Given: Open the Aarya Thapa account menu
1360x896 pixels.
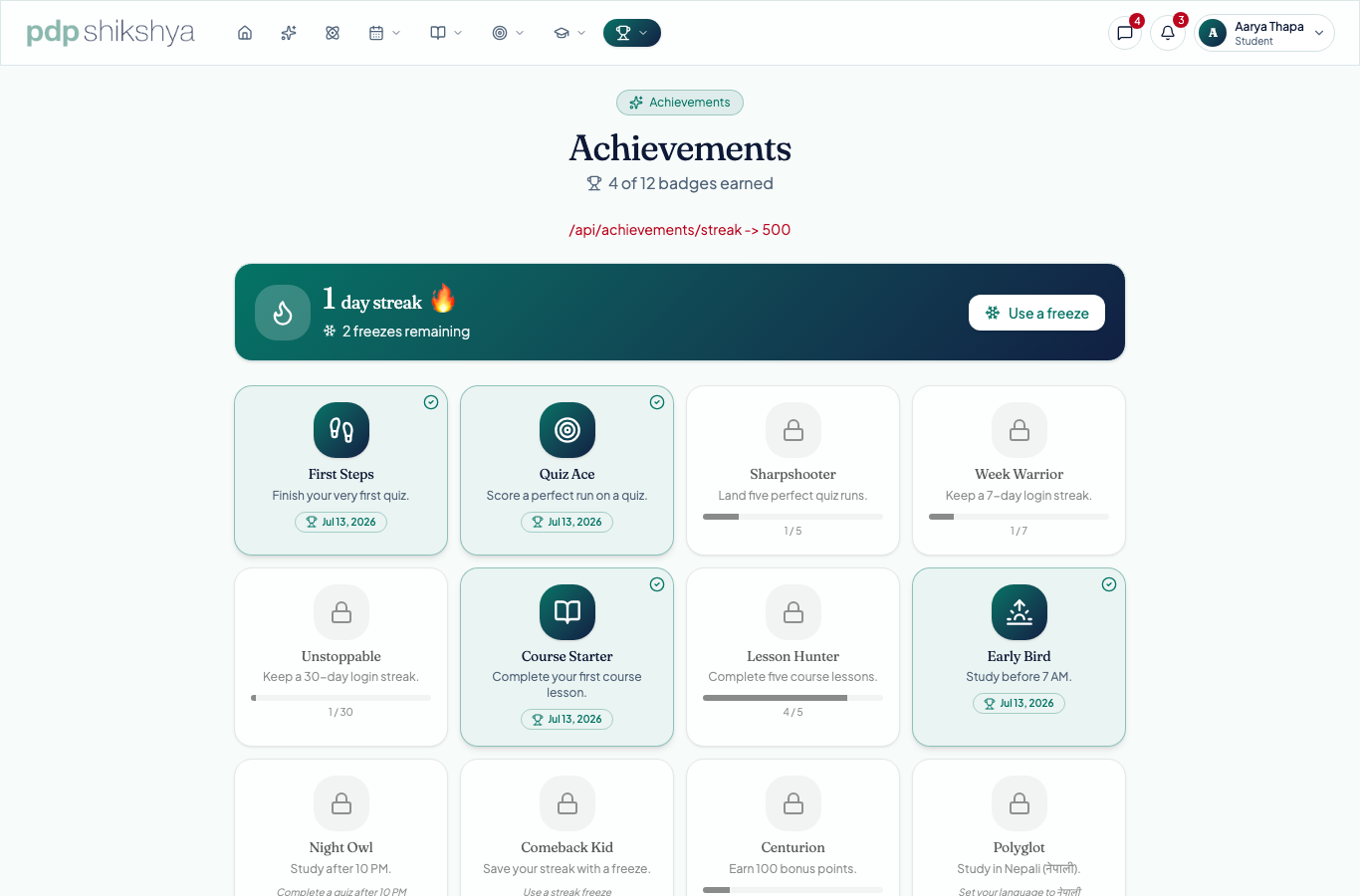Looking at the screenshot, I should coord(1264,33).
